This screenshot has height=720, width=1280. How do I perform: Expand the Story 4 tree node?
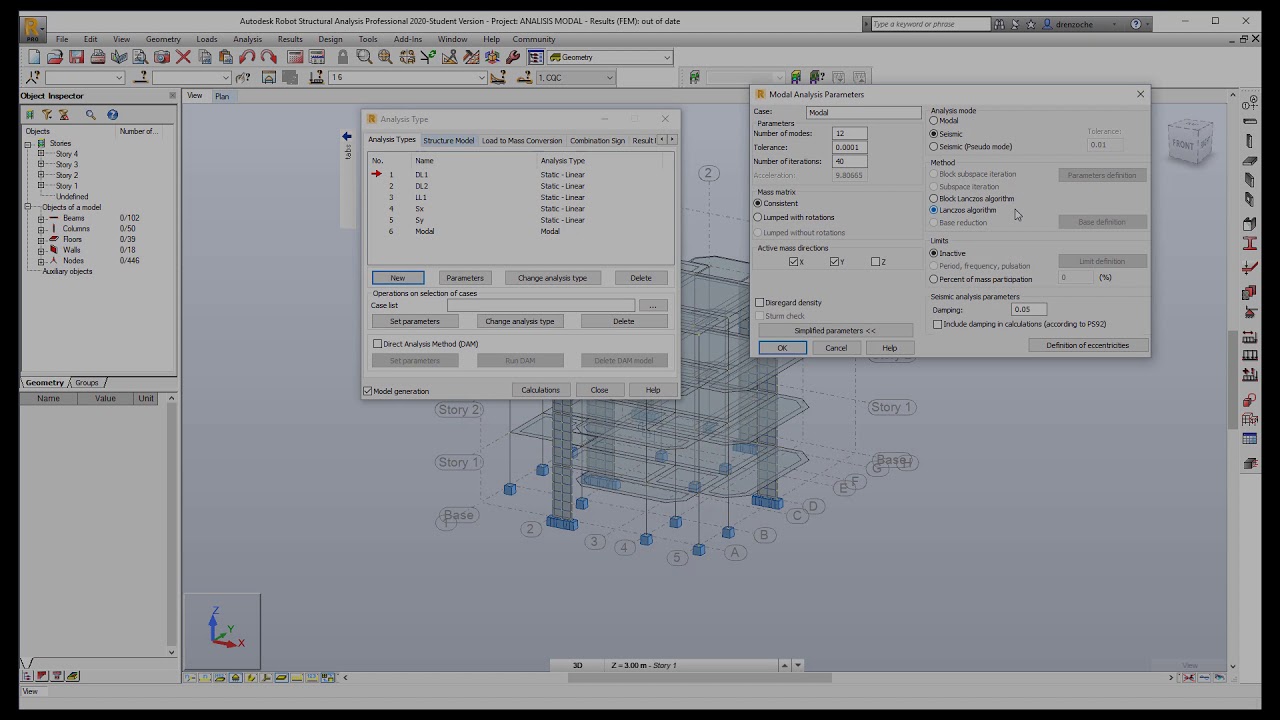pyautogui.click(x=41, y=154)
